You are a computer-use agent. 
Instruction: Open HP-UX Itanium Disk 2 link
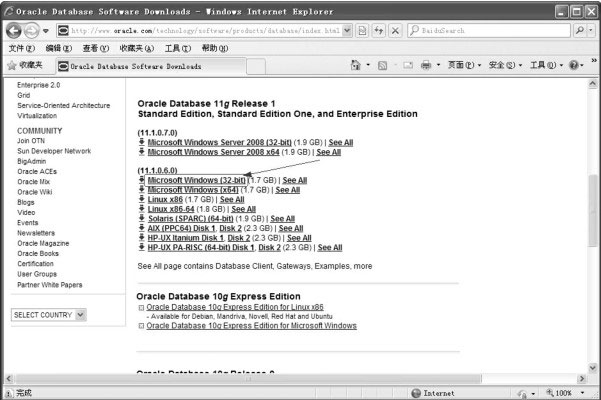tap(239, 238)
